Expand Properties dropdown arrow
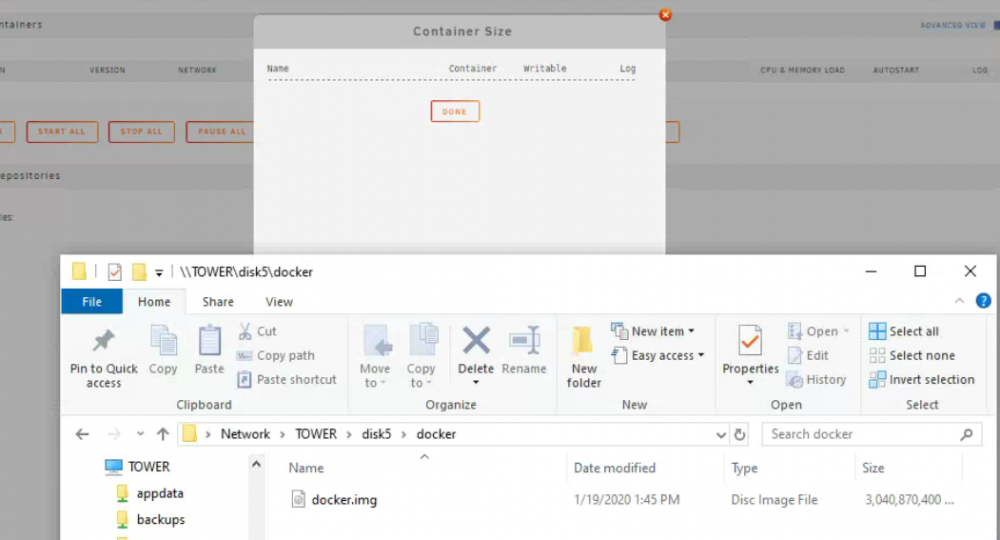This screenshot has height=540, width=1000. point(751,383)
